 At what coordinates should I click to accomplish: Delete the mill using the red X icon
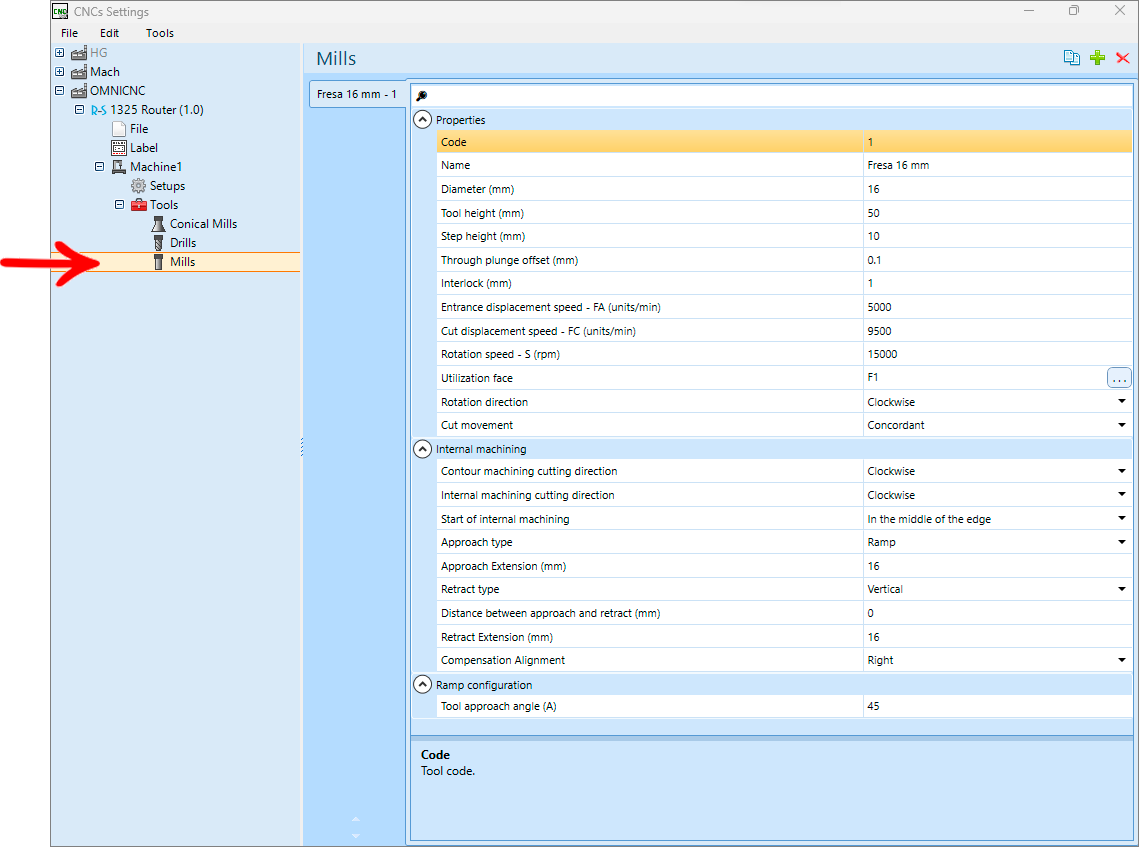(x=1122, y=58)
